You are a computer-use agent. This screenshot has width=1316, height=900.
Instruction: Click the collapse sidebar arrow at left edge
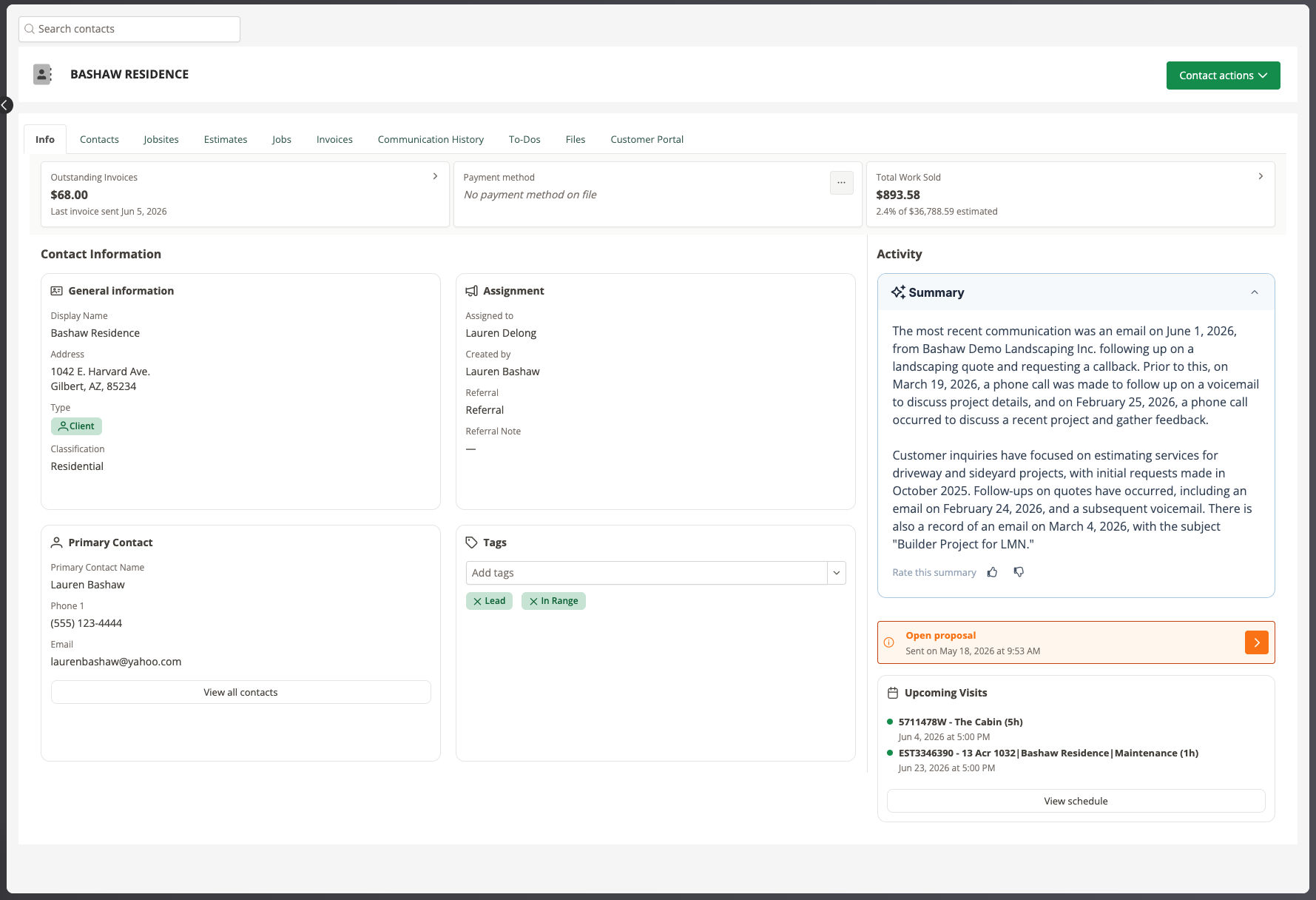pyautogui.click(x=6, y=105)
